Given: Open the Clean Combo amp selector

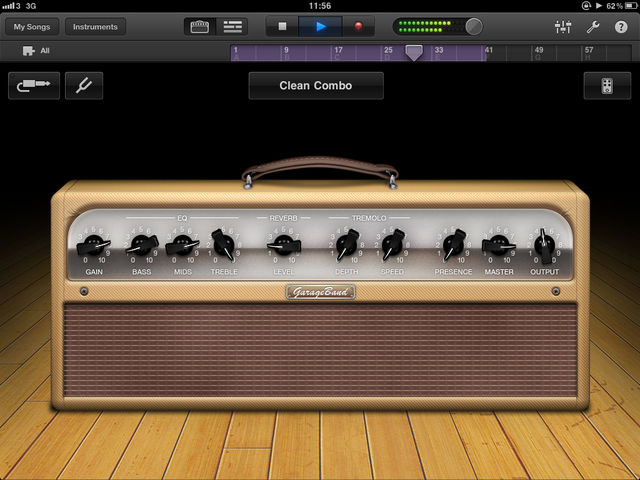Looking at the screenshot, I should (316, 86).
